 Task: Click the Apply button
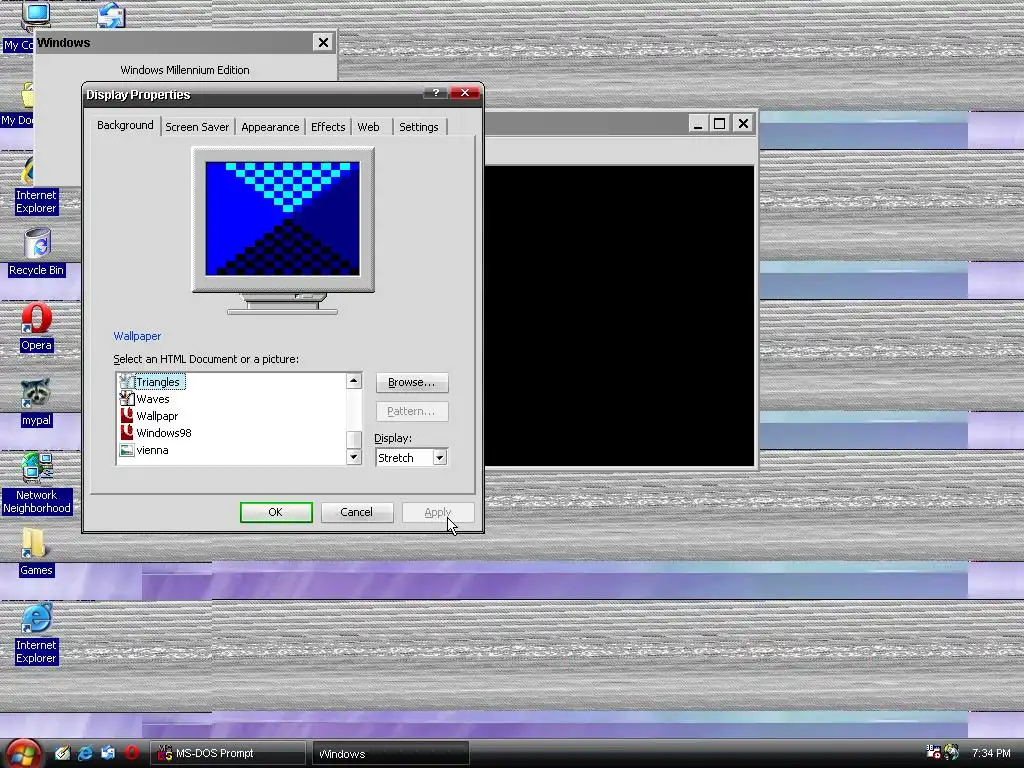[438, 512]
